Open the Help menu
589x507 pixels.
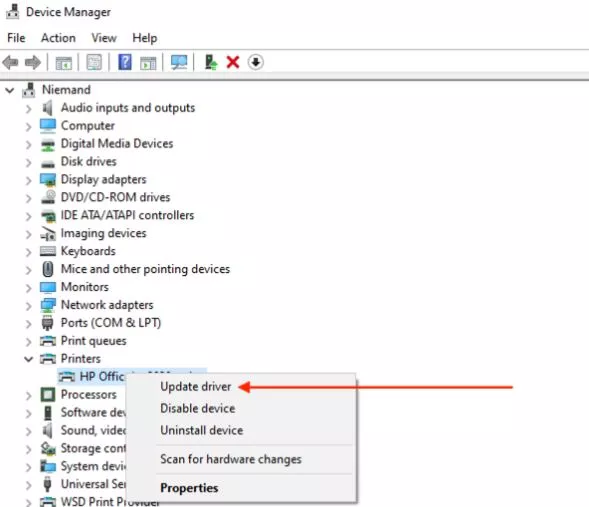145,38
